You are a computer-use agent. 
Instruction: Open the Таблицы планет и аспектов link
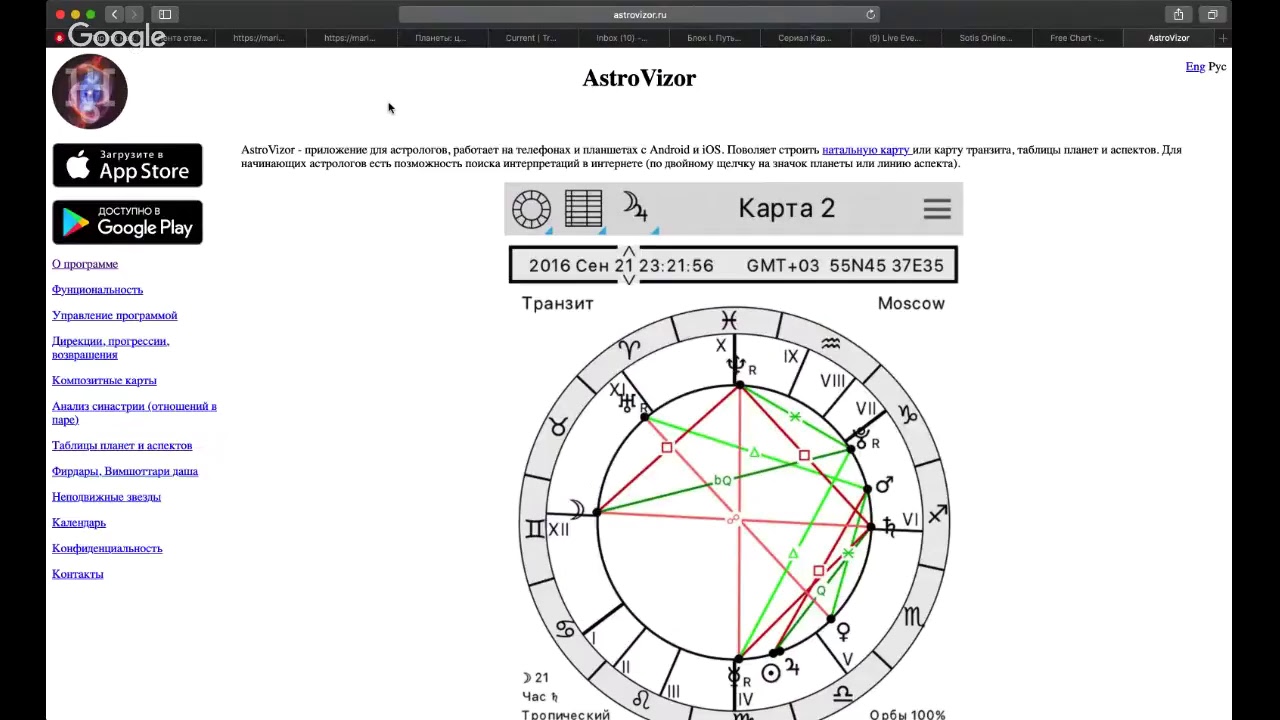122,445
